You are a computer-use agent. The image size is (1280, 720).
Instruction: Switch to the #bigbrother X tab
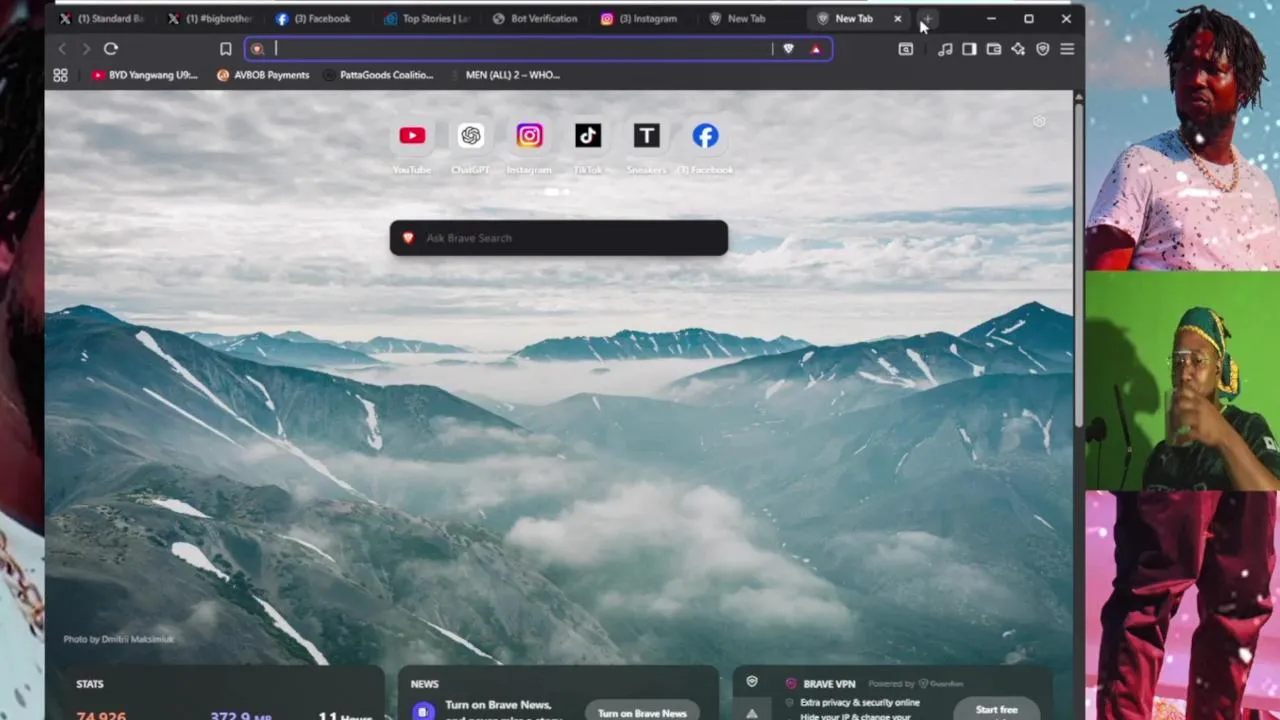click(210, 18)
